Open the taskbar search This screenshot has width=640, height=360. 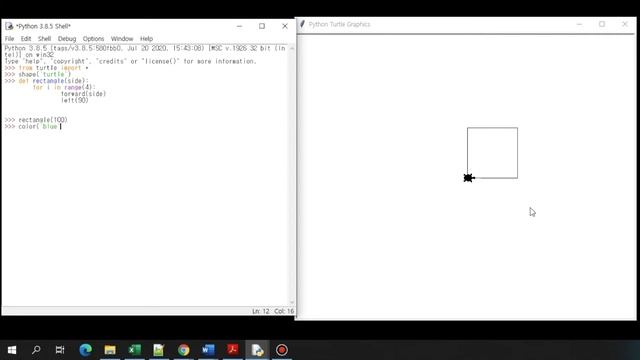36,350
